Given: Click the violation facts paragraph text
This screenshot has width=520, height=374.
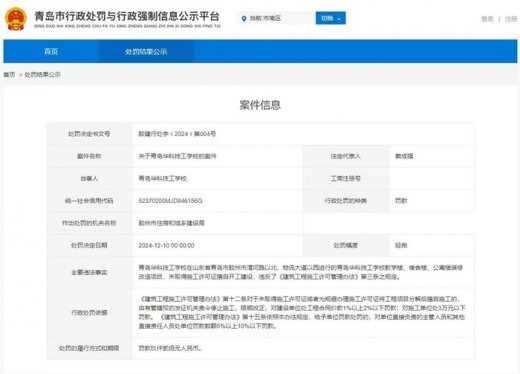Looking at the screenshot, I should (x=301, y=272).
